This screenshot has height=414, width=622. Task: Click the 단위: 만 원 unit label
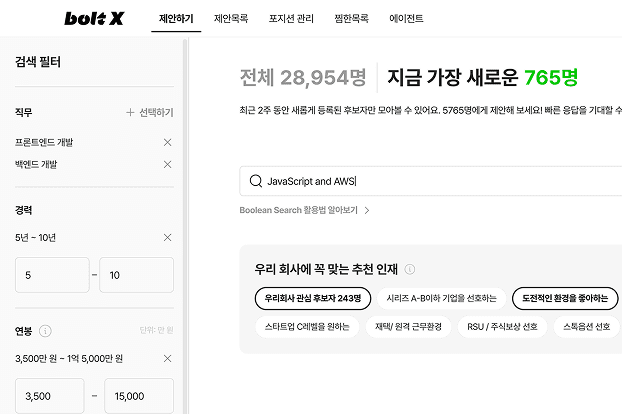(156, 330)
